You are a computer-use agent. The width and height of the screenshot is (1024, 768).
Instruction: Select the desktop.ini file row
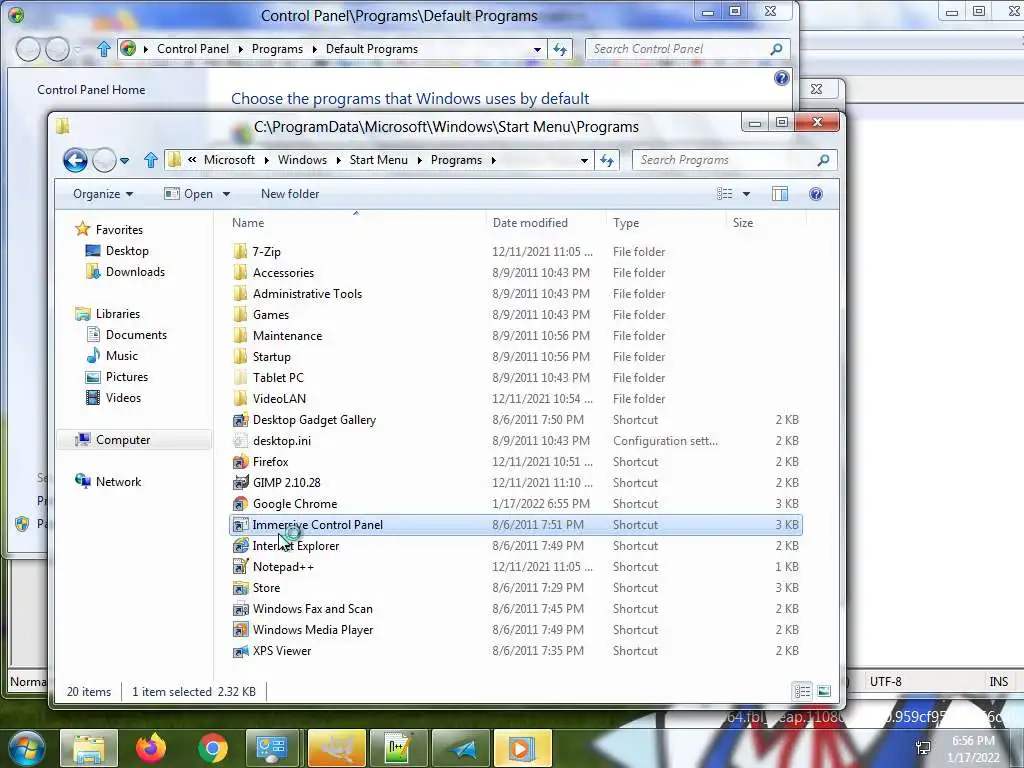click(x=516, y=441)
